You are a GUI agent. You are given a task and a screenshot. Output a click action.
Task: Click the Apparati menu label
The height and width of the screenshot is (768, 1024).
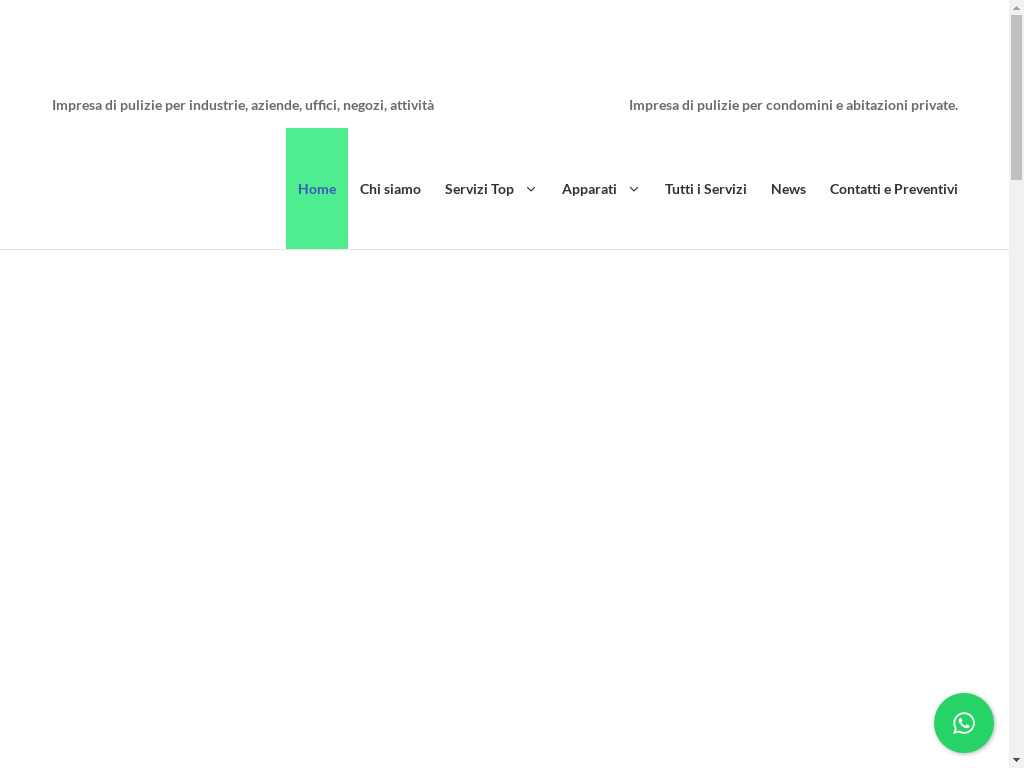[589, 189]
